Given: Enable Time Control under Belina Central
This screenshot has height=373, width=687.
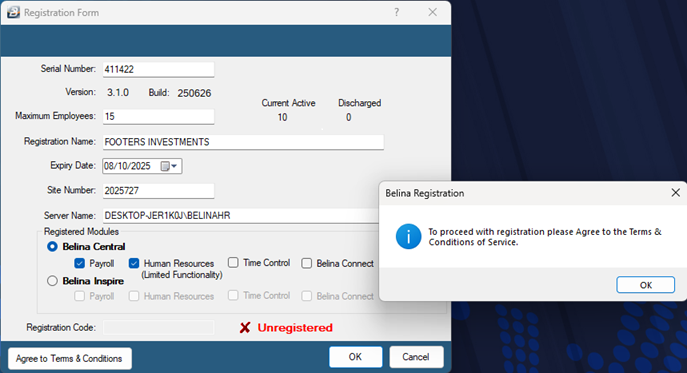Looking at the screenshot, I should pos(233,263).
